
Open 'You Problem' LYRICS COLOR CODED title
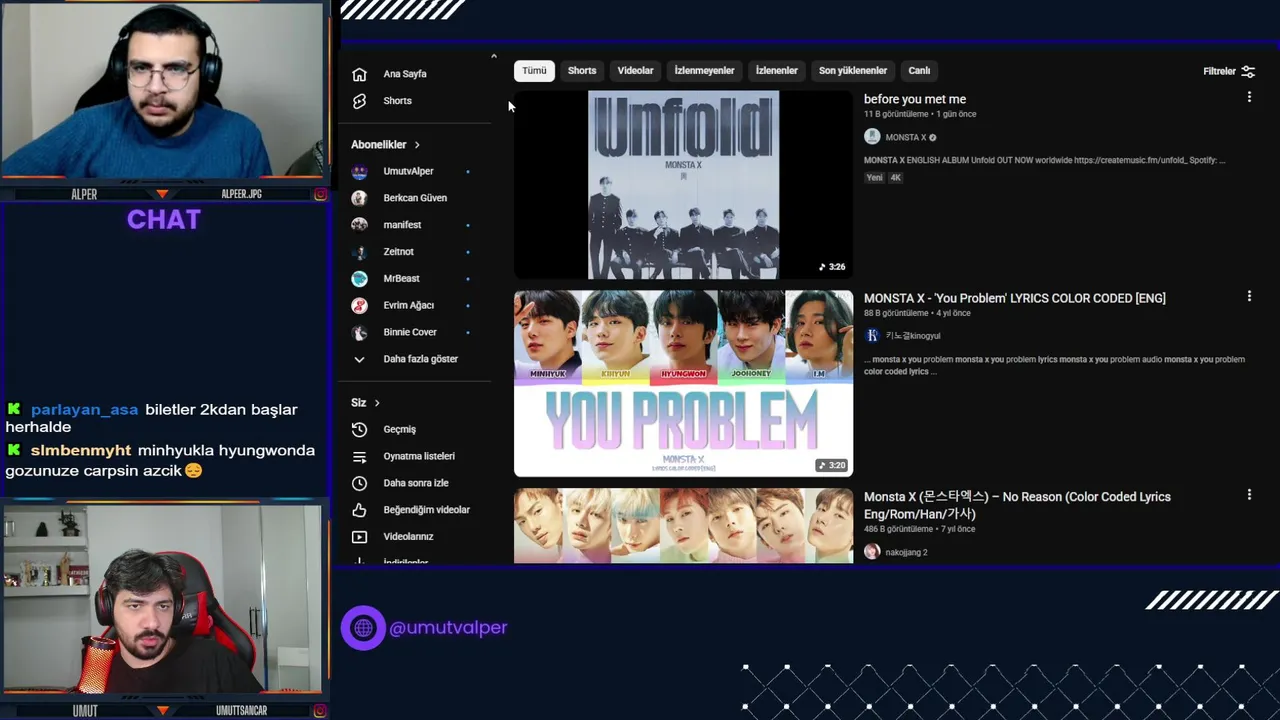[x=1015, y=298]
